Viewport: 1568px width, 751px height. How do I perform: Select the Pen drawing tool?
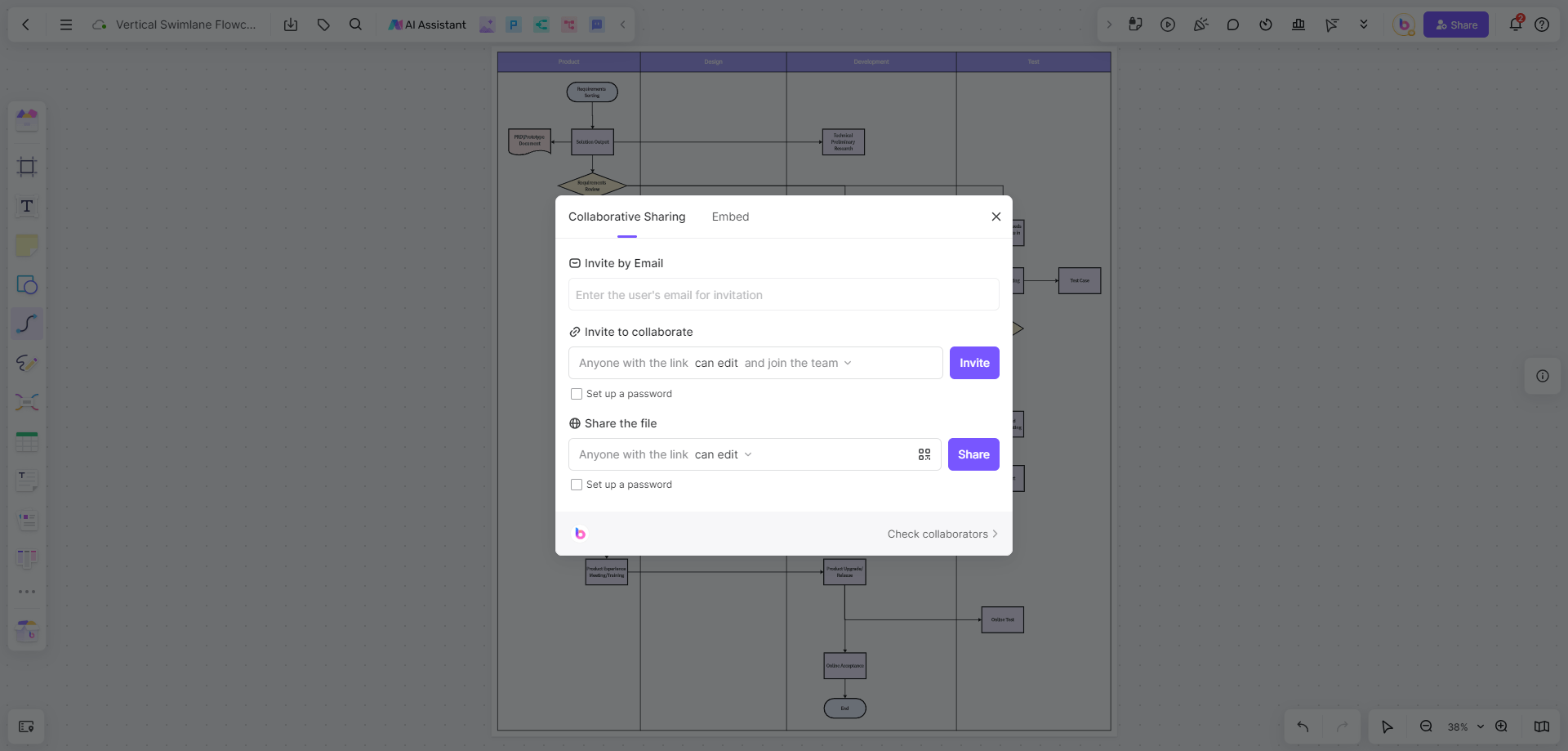tap(27, 363)
